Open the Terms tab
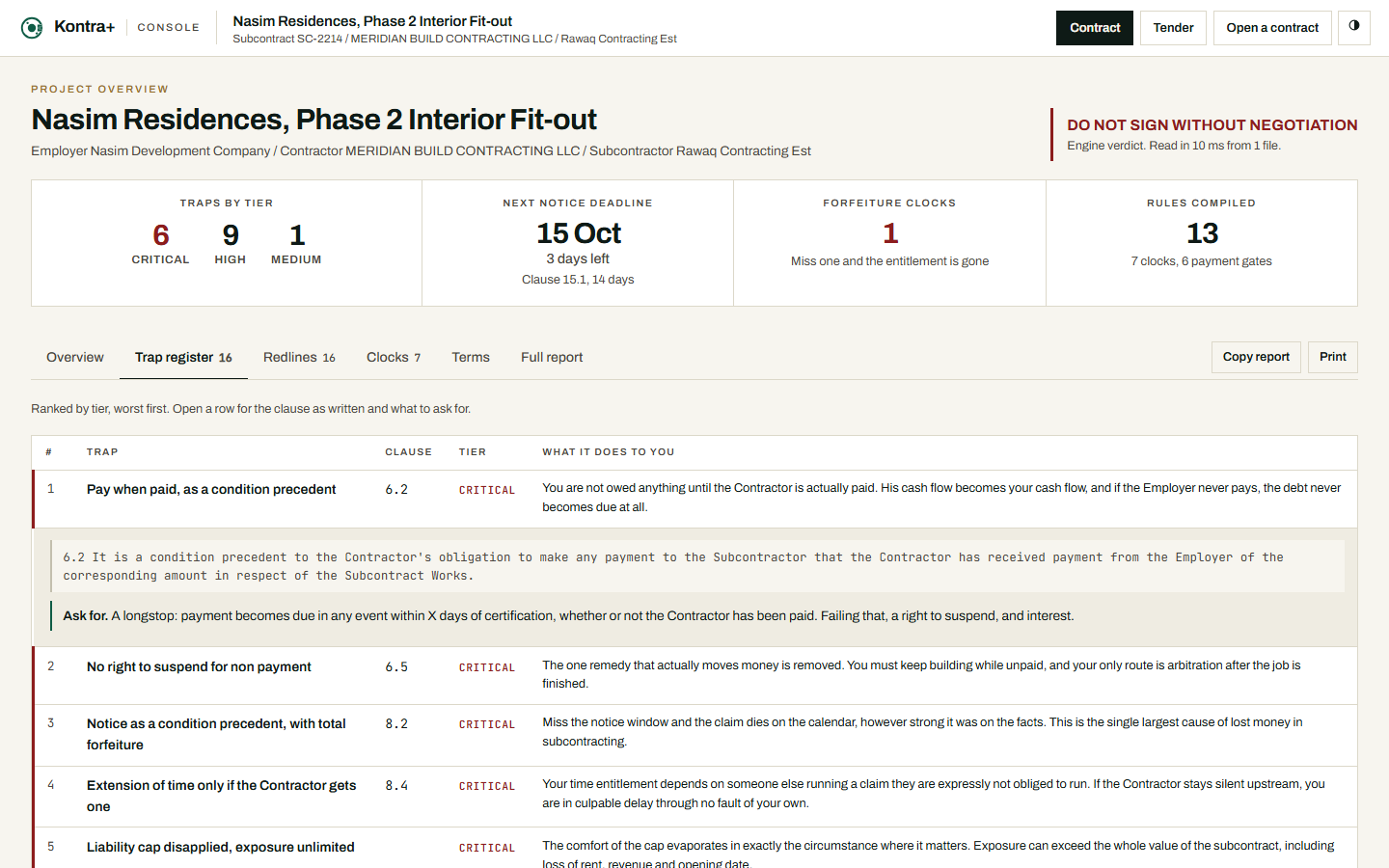The width and height of the screenshot is (1389, 868). tap(471, 357)
